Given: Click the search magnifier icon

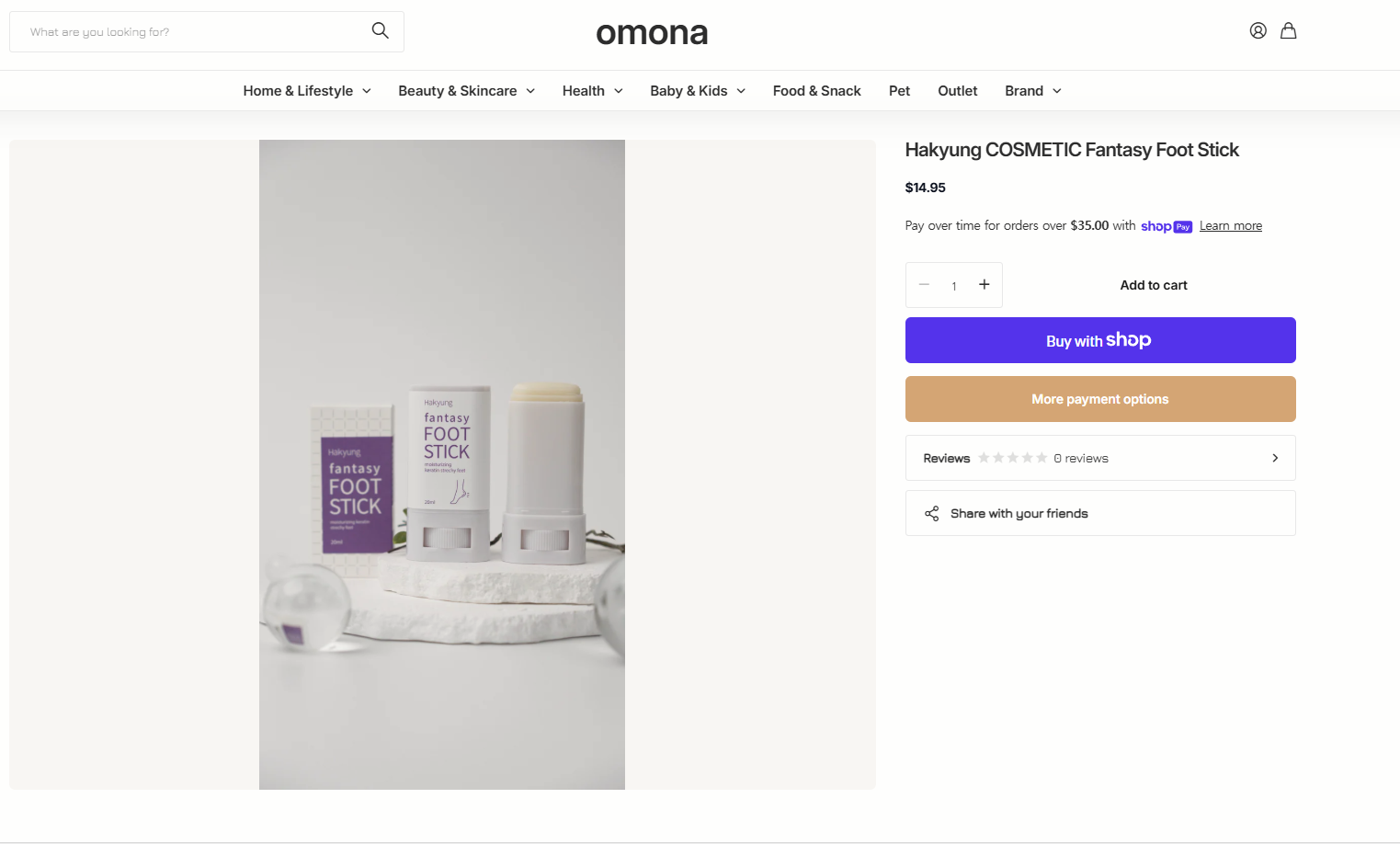Looking at the screenshot, I should [x=380, y=30].
